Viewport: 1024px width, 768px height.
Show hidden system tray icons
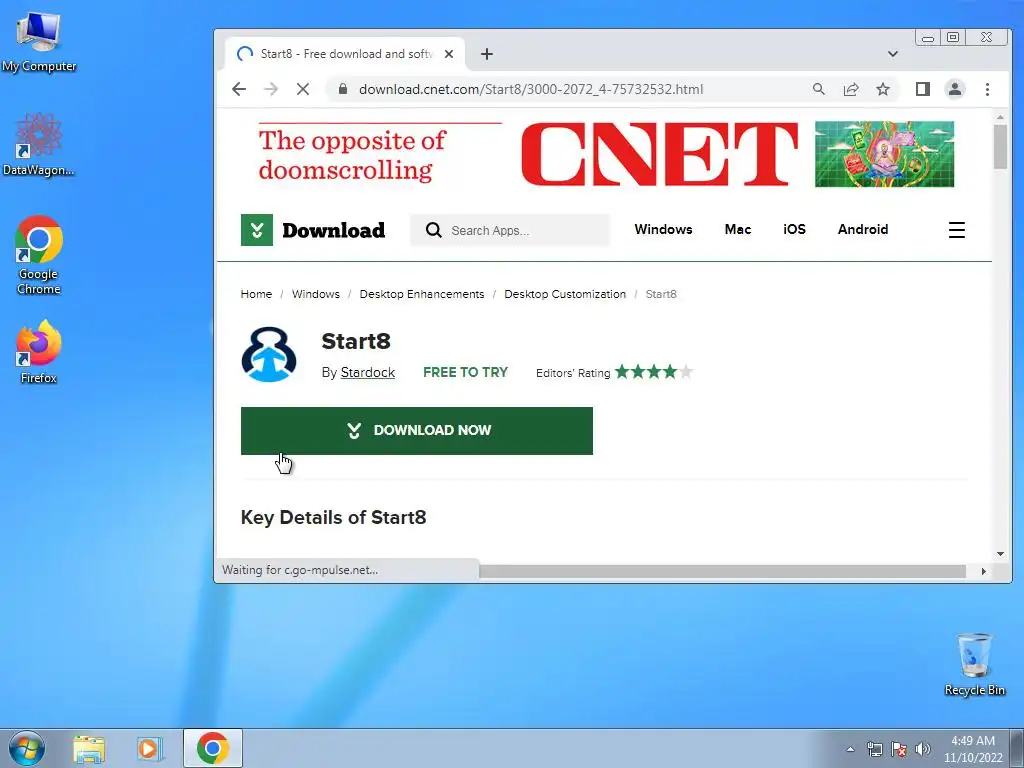(850, 749)
